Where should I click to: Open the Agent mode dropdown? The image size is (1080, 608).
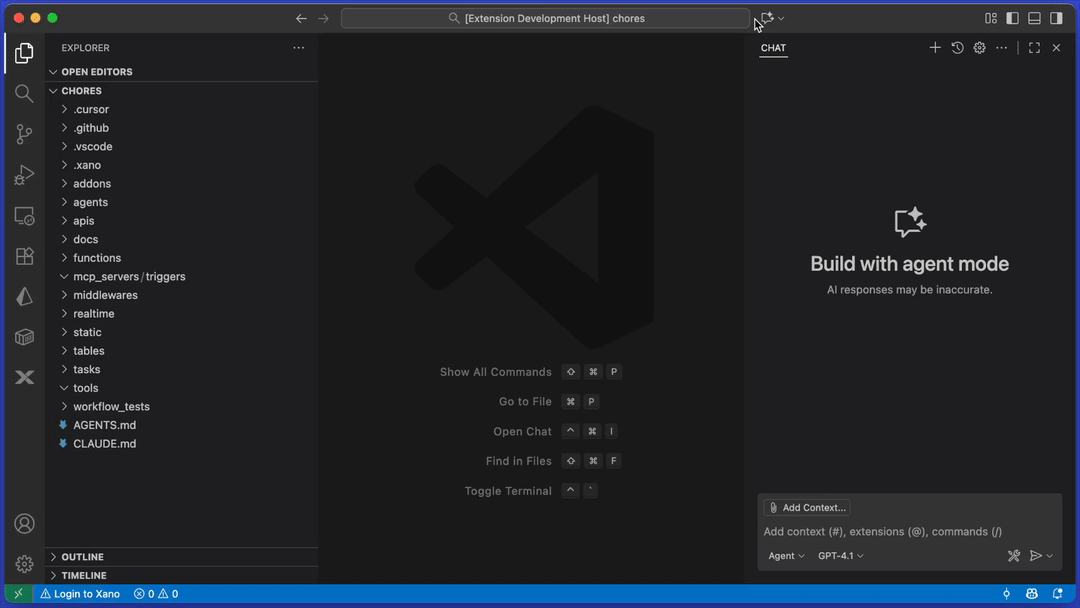pyautogui.click(x=786, y=556)
